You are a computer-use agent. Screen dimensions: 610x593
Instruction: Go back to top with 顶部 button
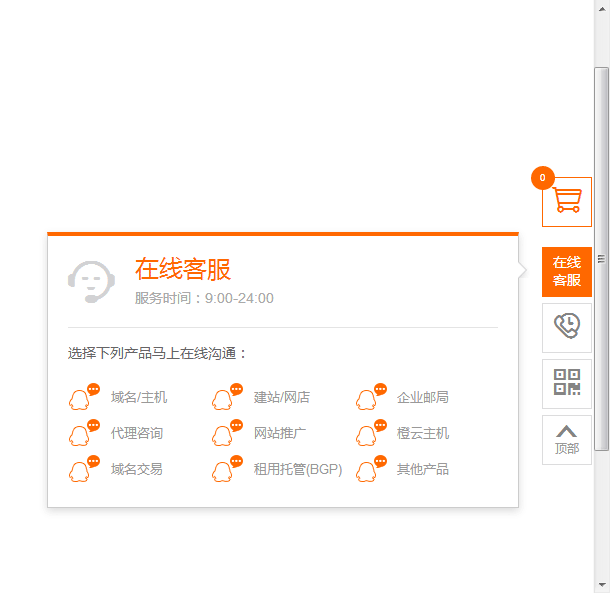click(x=567, y=440)
